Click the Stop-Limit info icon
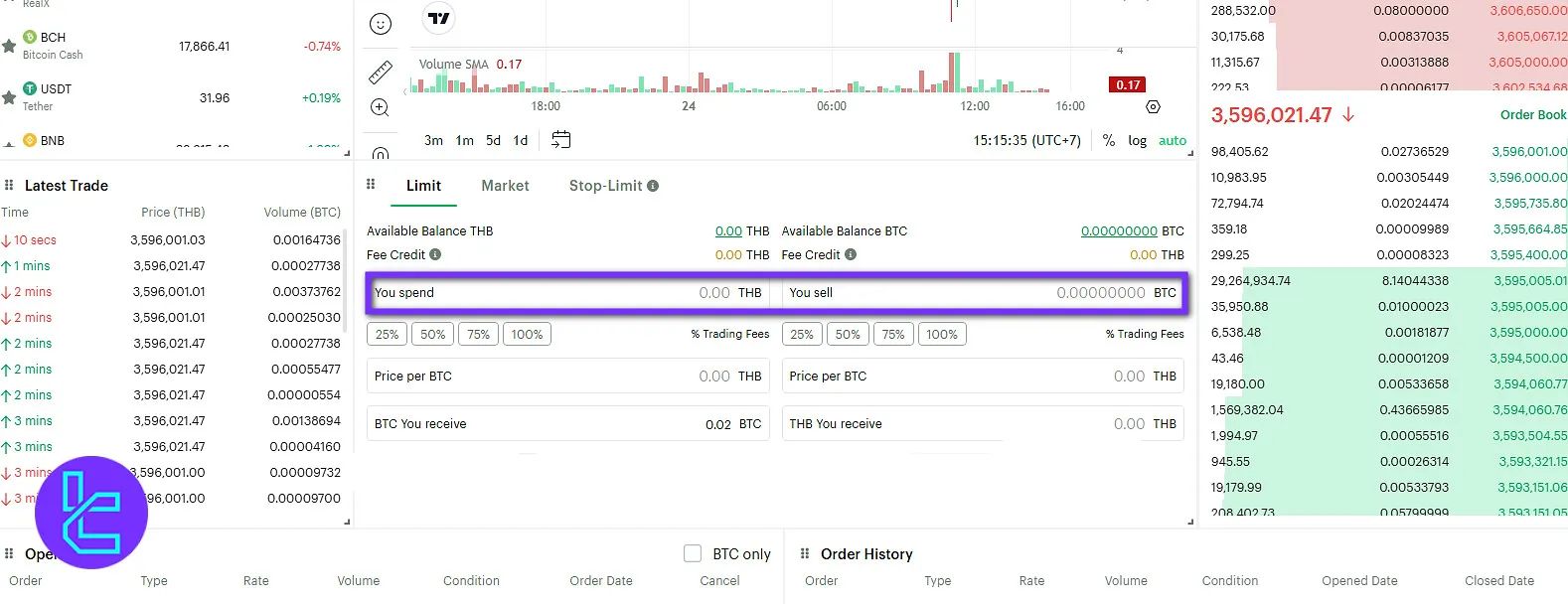 (x=653, y=186)
